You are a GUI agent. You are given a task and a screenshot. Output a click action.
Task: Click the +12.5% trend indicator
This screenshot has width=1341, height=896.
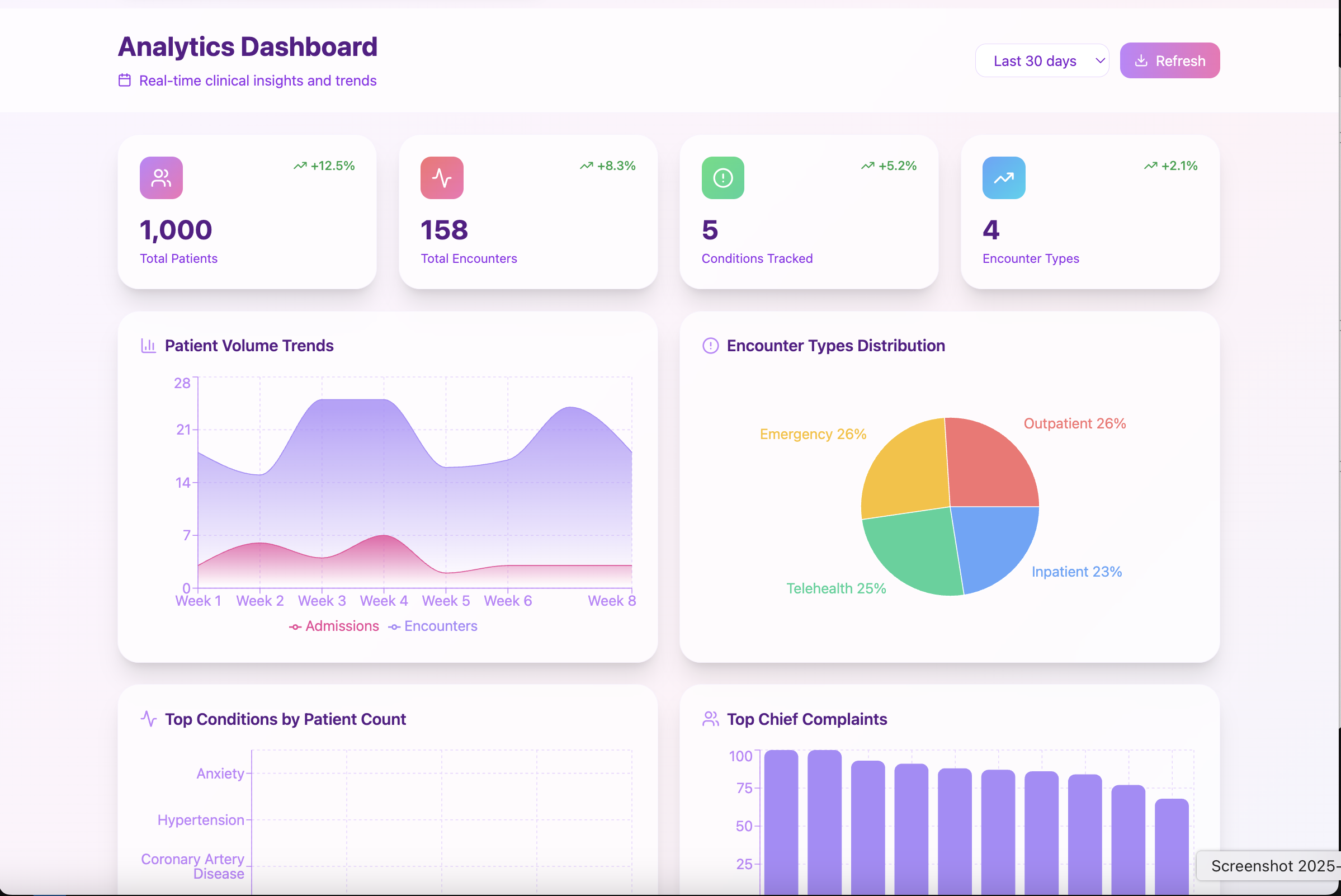tap(324, 166)
